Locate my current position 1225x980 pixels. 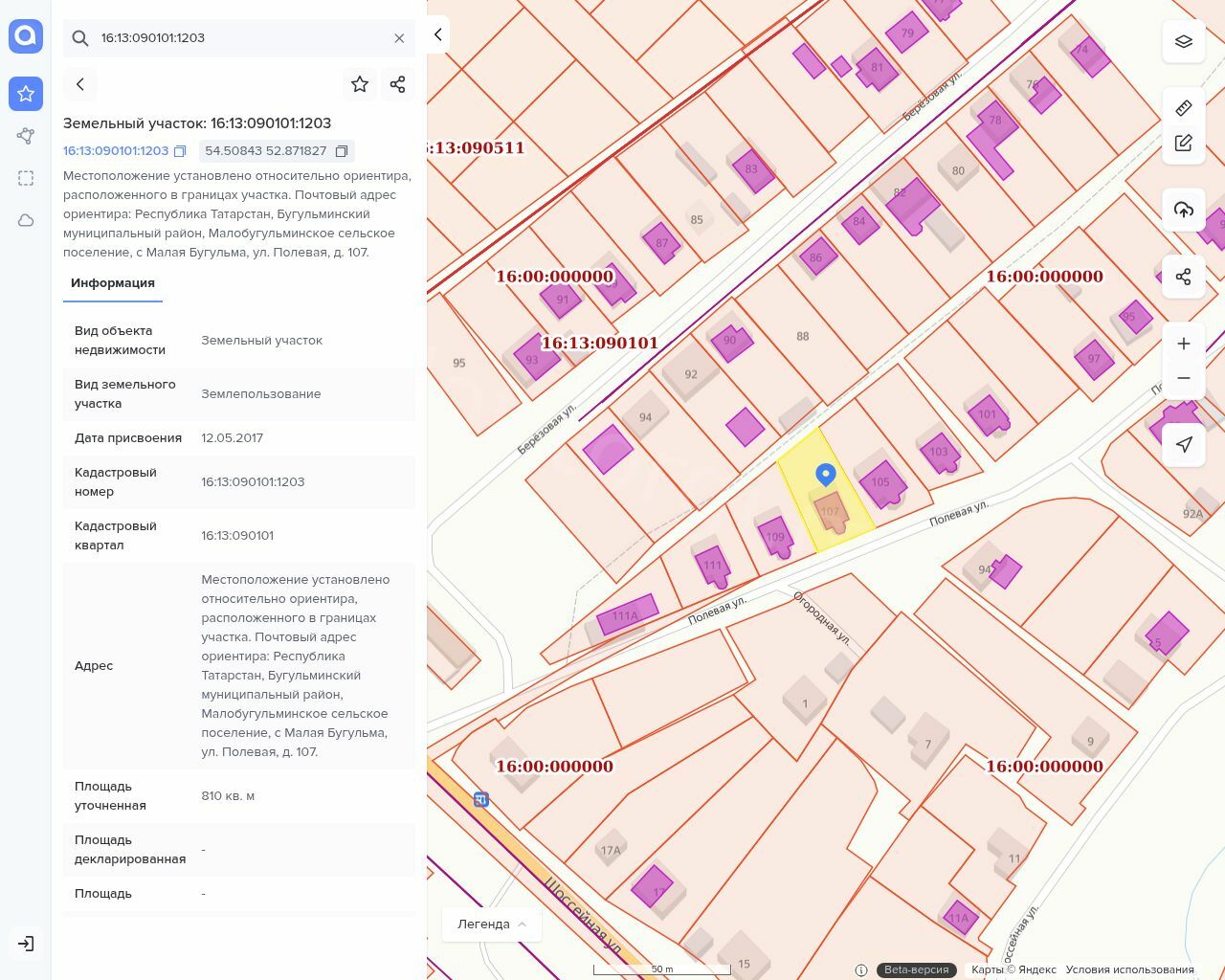[1184, 444]
